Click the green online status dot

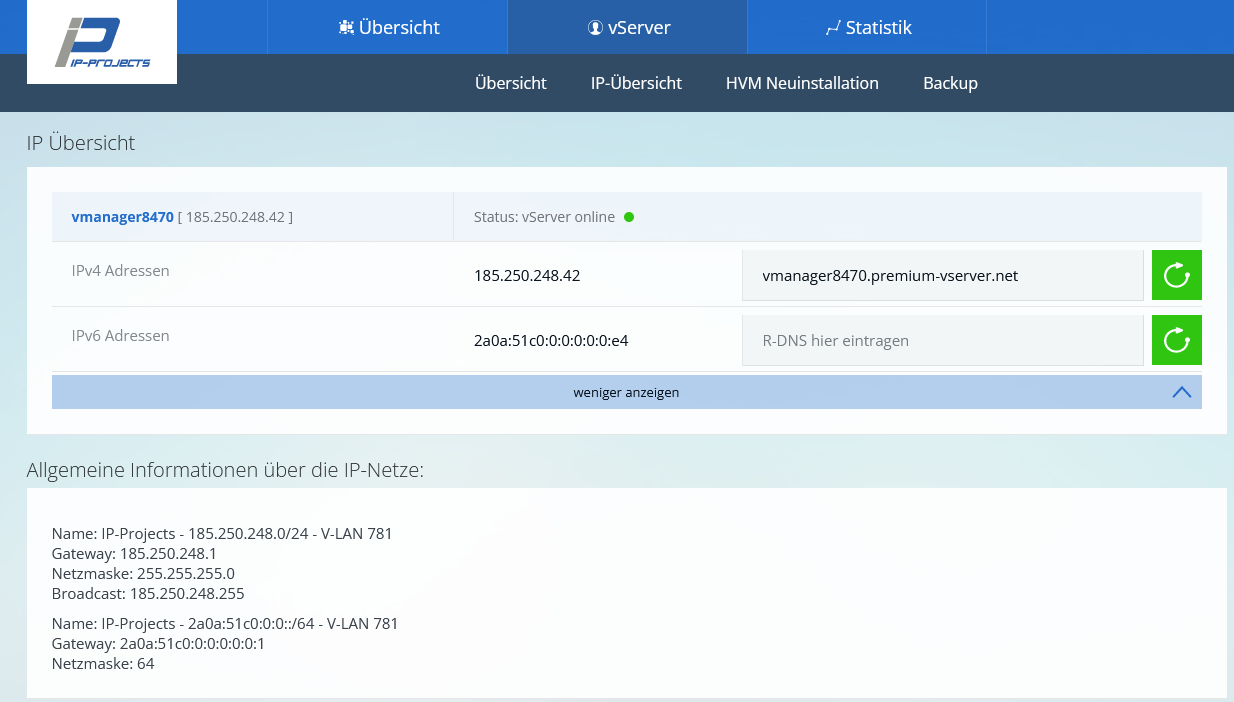629,217
